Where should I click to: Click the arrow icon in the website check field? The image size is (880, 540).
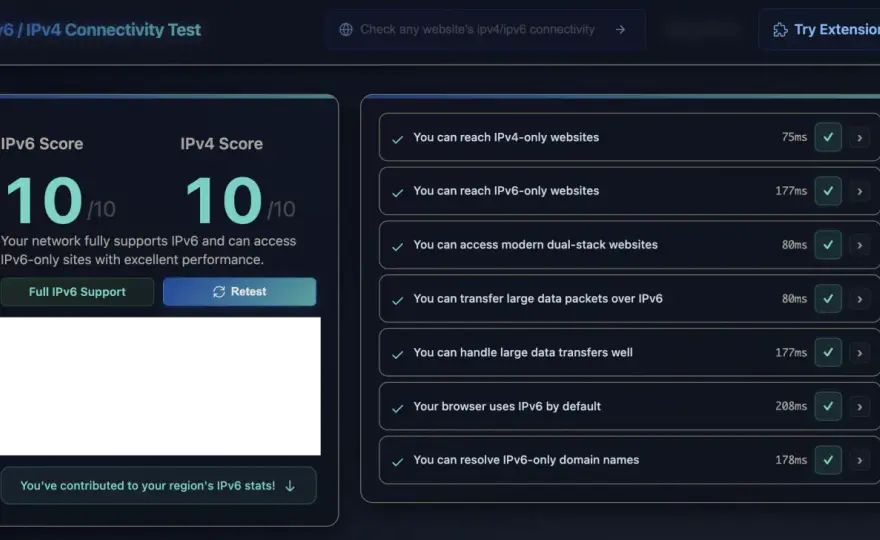tap(620, 29)
